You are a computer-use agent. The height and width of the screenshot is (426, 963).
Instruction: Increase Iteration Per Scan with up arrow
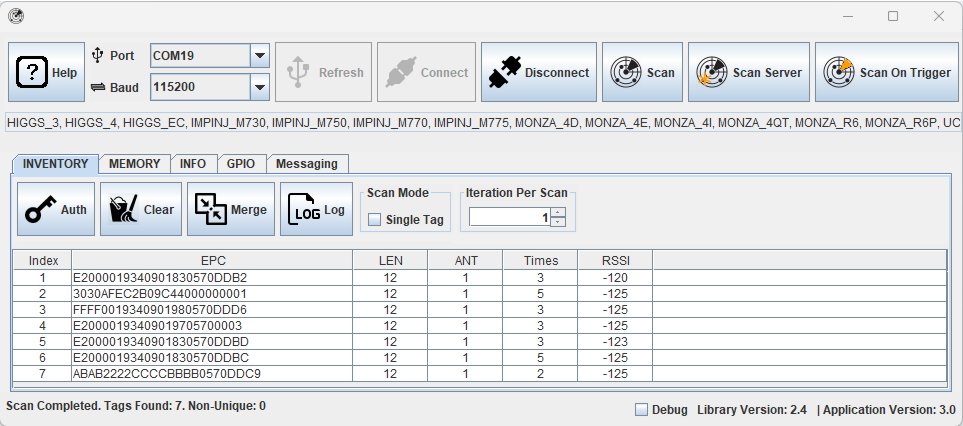(x=558, y=212)
